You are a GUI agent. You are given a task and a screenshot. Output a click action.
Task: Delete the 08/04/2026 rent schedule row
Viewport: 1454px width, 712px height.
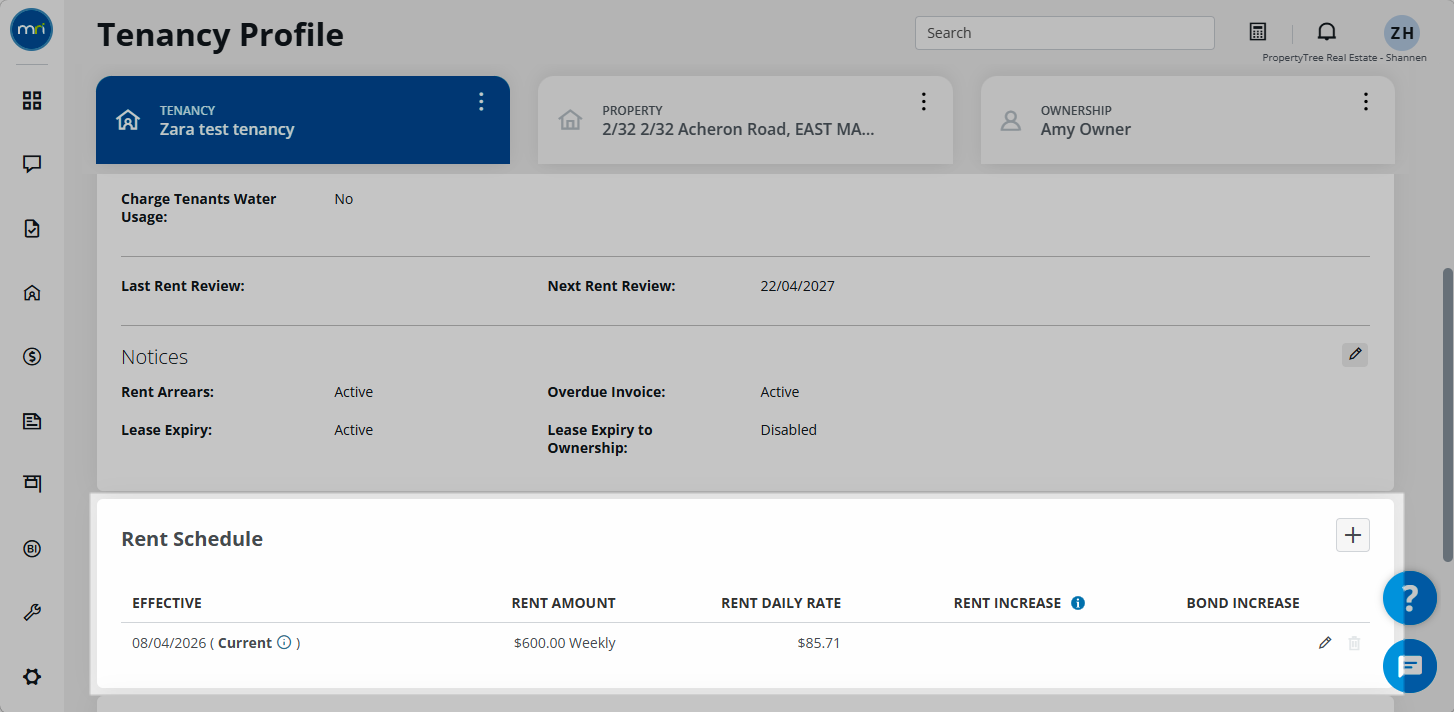pos(1354,643)
